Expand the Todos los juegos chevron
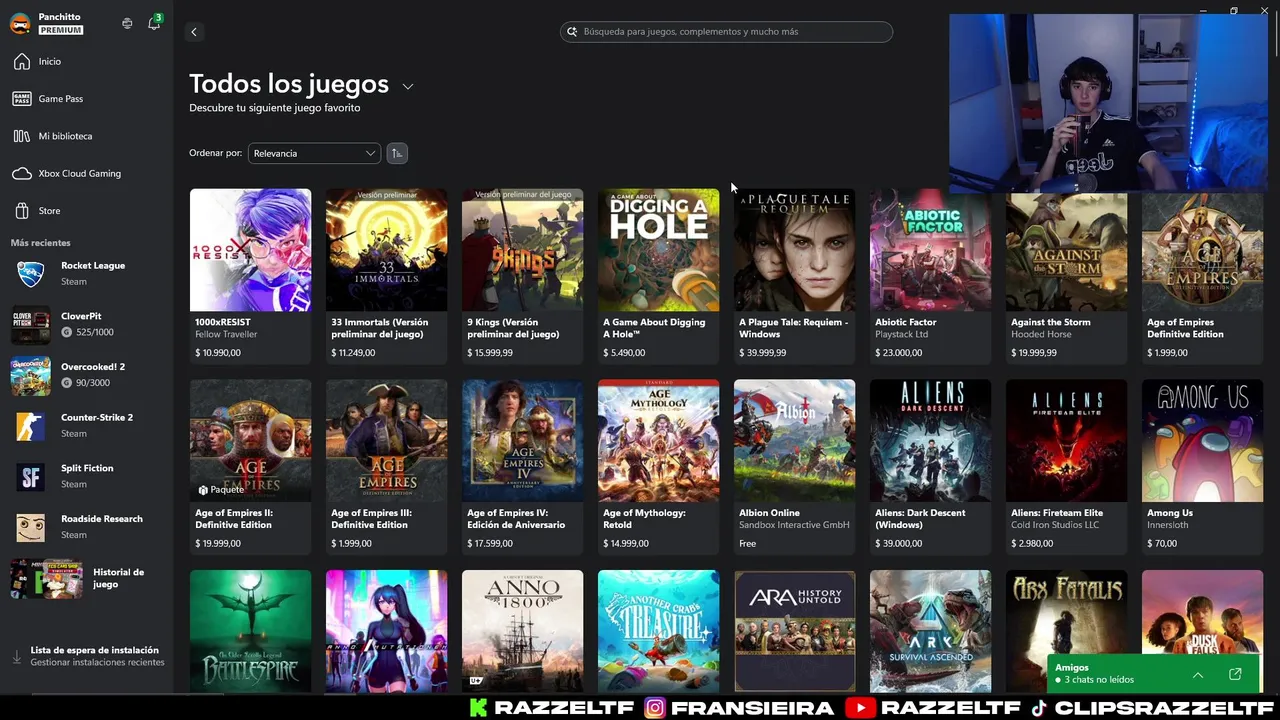This screenshot has width=1280, height=720. pos(408,86)
